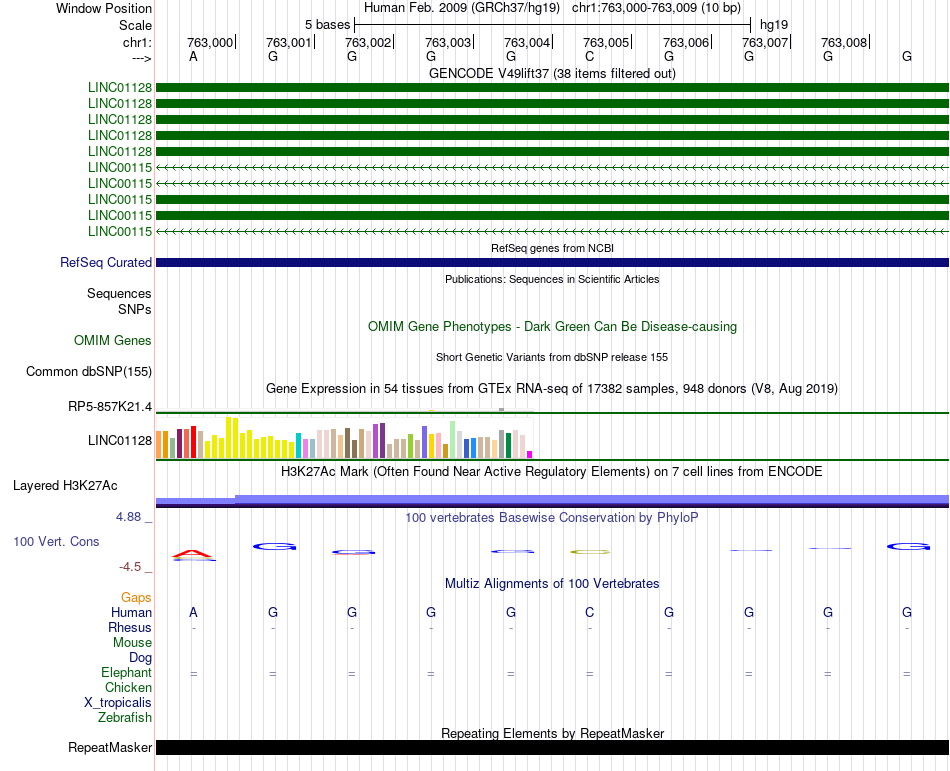Click the C base in the Human alignment row
Screen dimensions: 950x771
tap(590, 612)
